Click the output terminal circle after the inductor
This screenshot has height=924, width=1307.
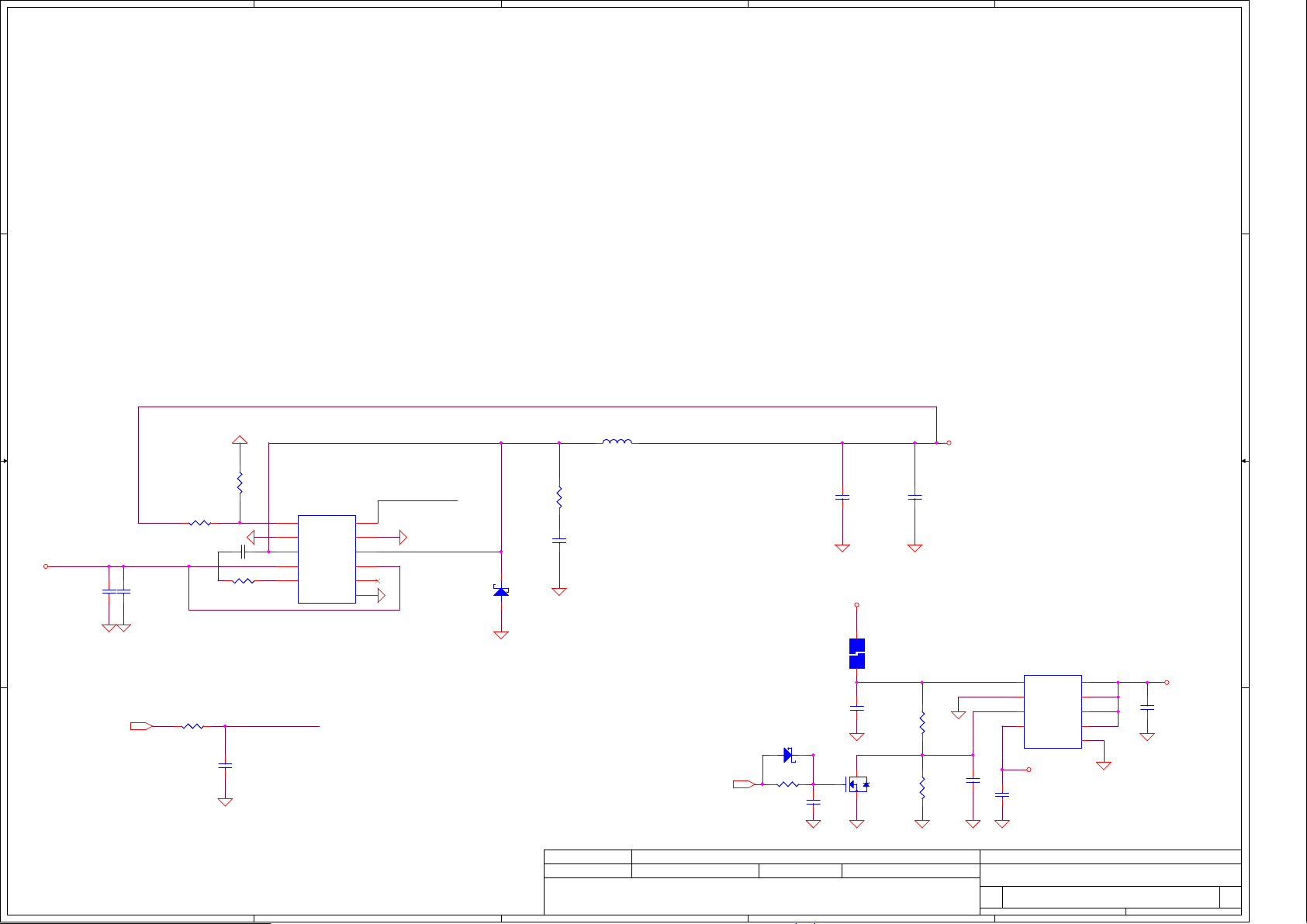[x=949, y=443]
